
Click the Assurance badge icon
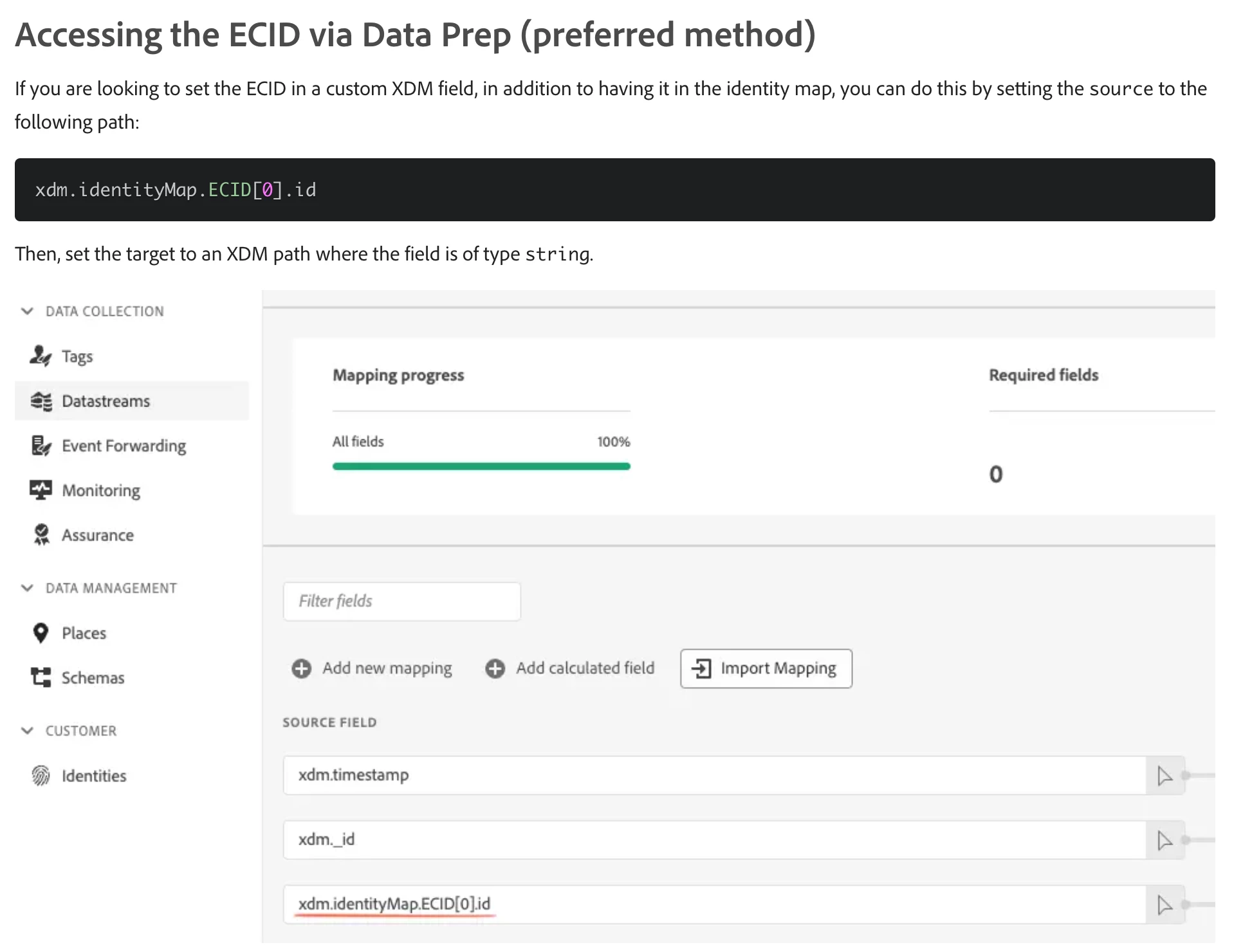41,535
